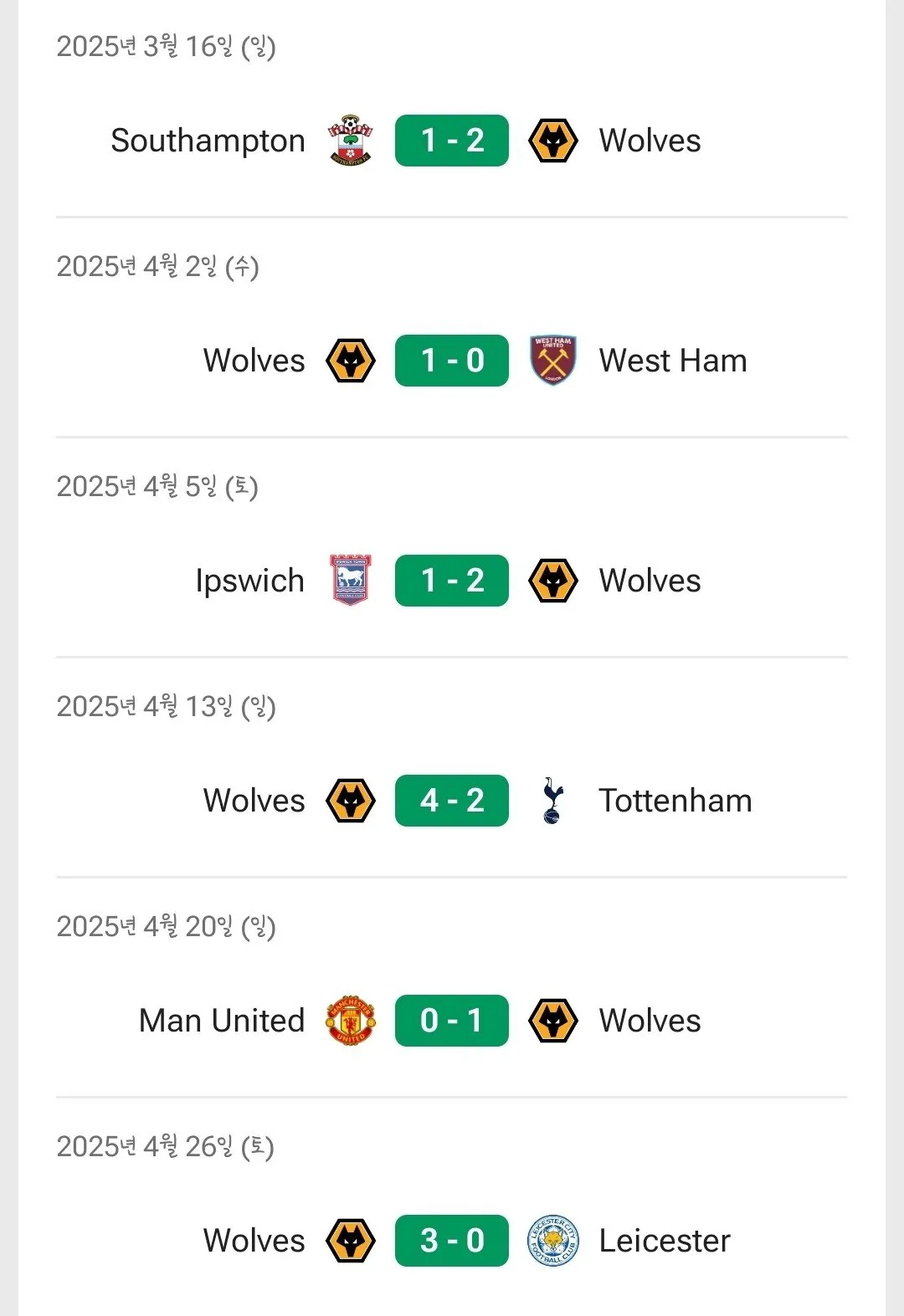Click Wolves crest in Southampton match

click(552, 141)
